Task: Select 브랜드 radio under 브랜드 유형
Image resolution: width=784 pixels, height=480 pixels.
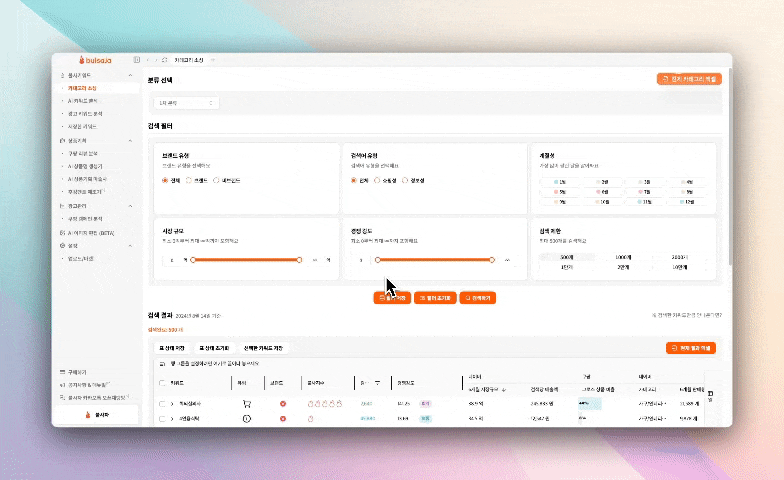Action: (x=189, y=180)
